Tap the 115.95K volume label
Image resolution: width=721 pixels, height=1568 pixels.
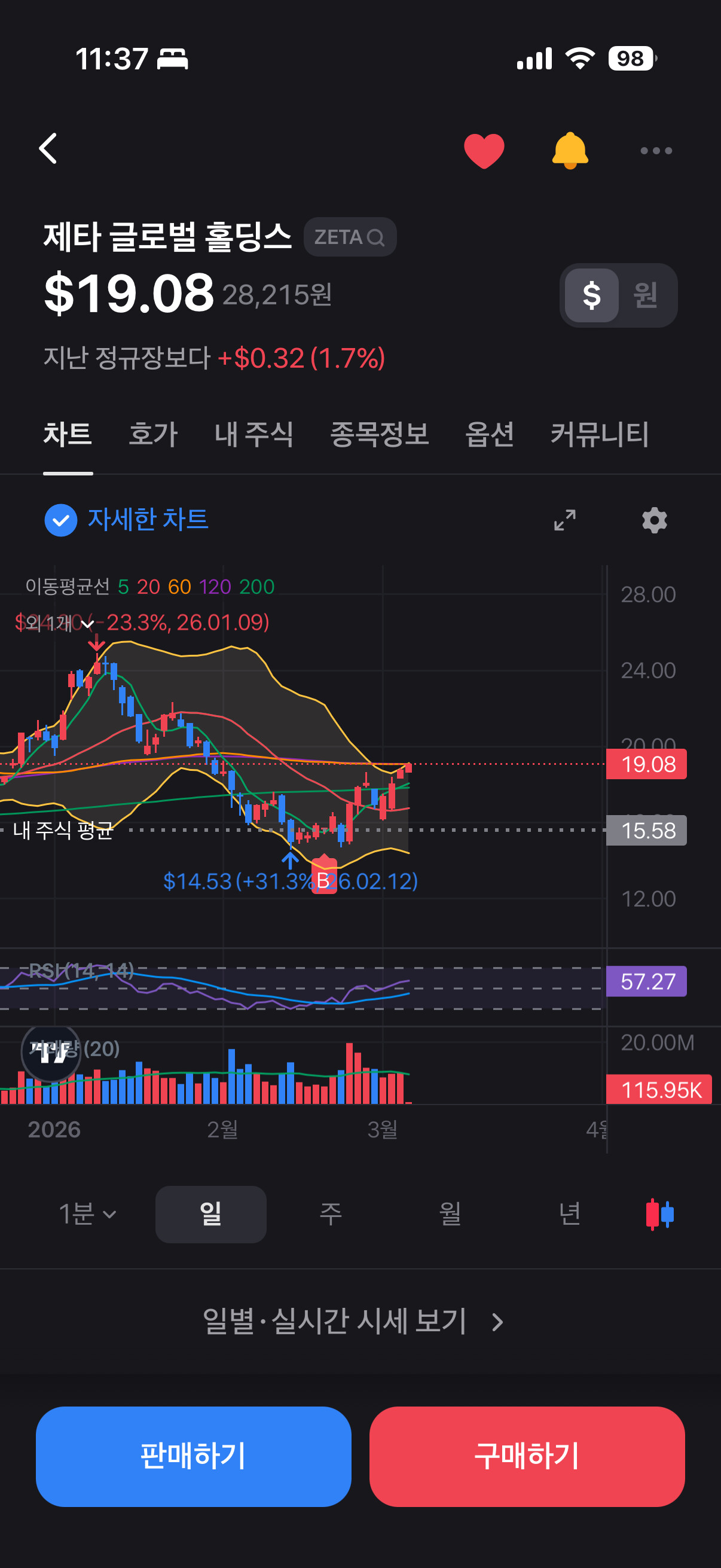[659, 1090]
